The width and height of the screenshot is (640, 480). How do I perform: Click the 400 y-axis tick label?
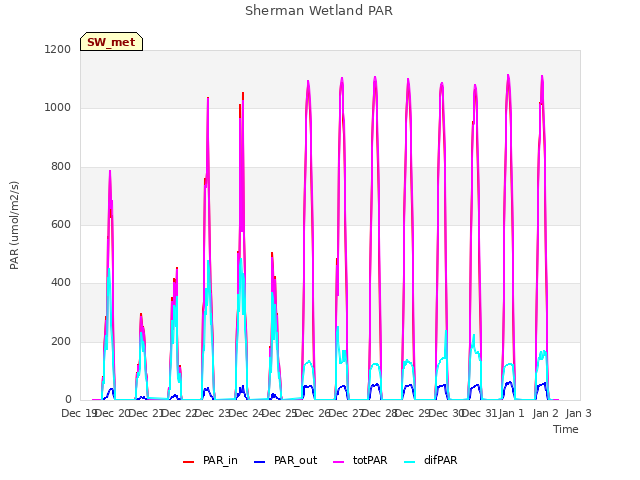pyautogui.click(x=61, y=283)
